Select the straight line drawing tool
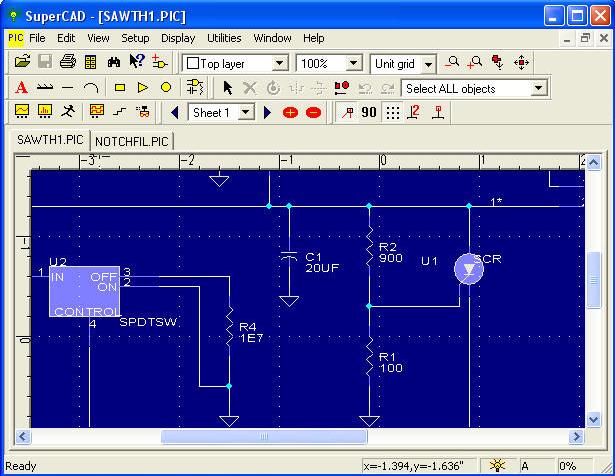Image resolution: width=615 pixels, height=476 pixels. point(68,87)
